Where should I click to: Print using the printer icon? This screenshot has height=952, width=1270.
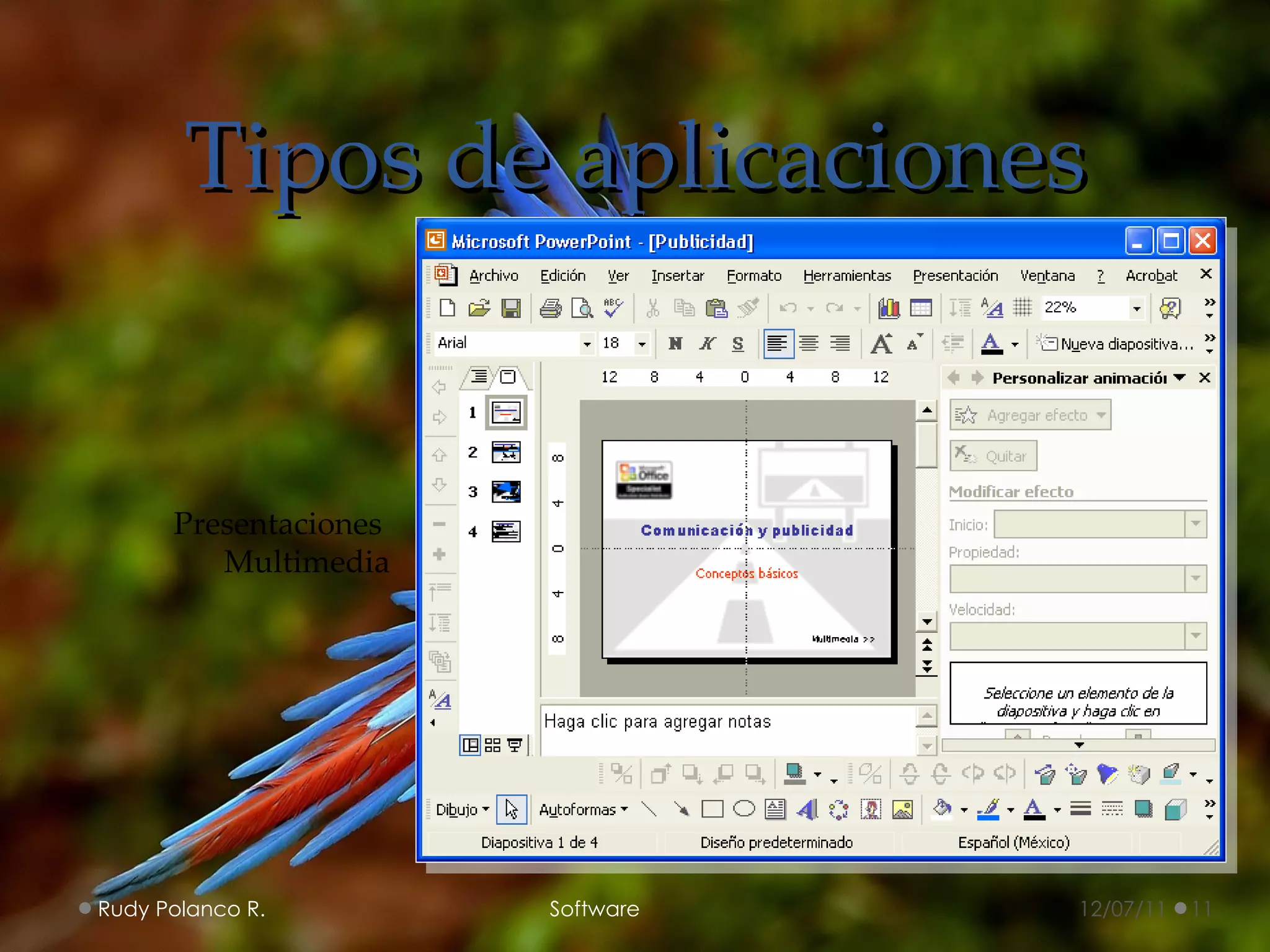tap(550, 307)
